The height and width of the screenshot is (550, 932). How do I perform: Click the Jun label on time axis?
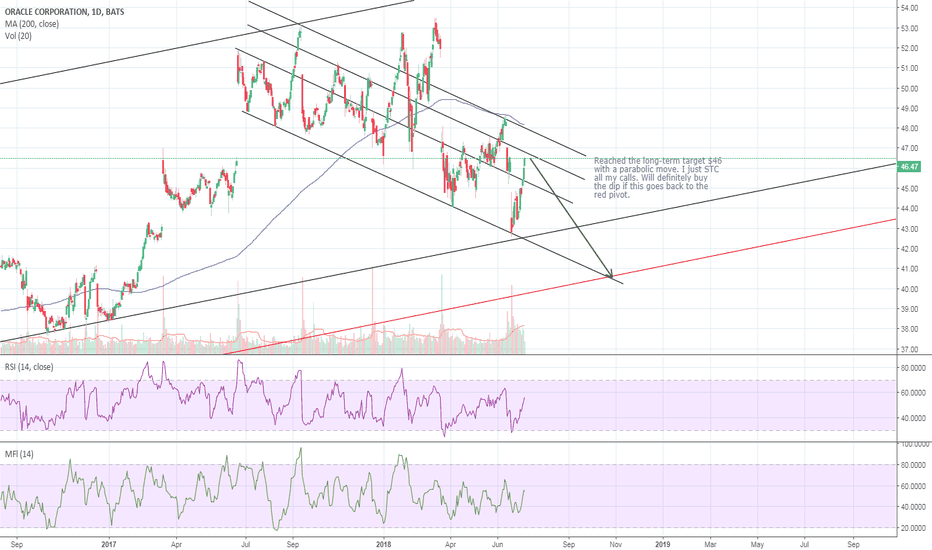(498, 544)
